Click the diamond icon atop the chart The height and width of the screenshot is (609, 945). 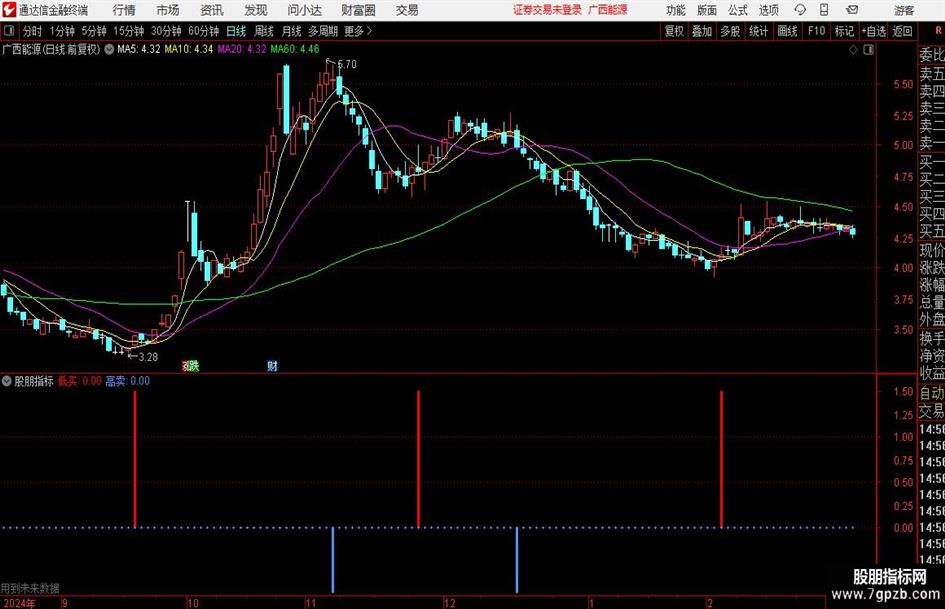coord(853,50)
